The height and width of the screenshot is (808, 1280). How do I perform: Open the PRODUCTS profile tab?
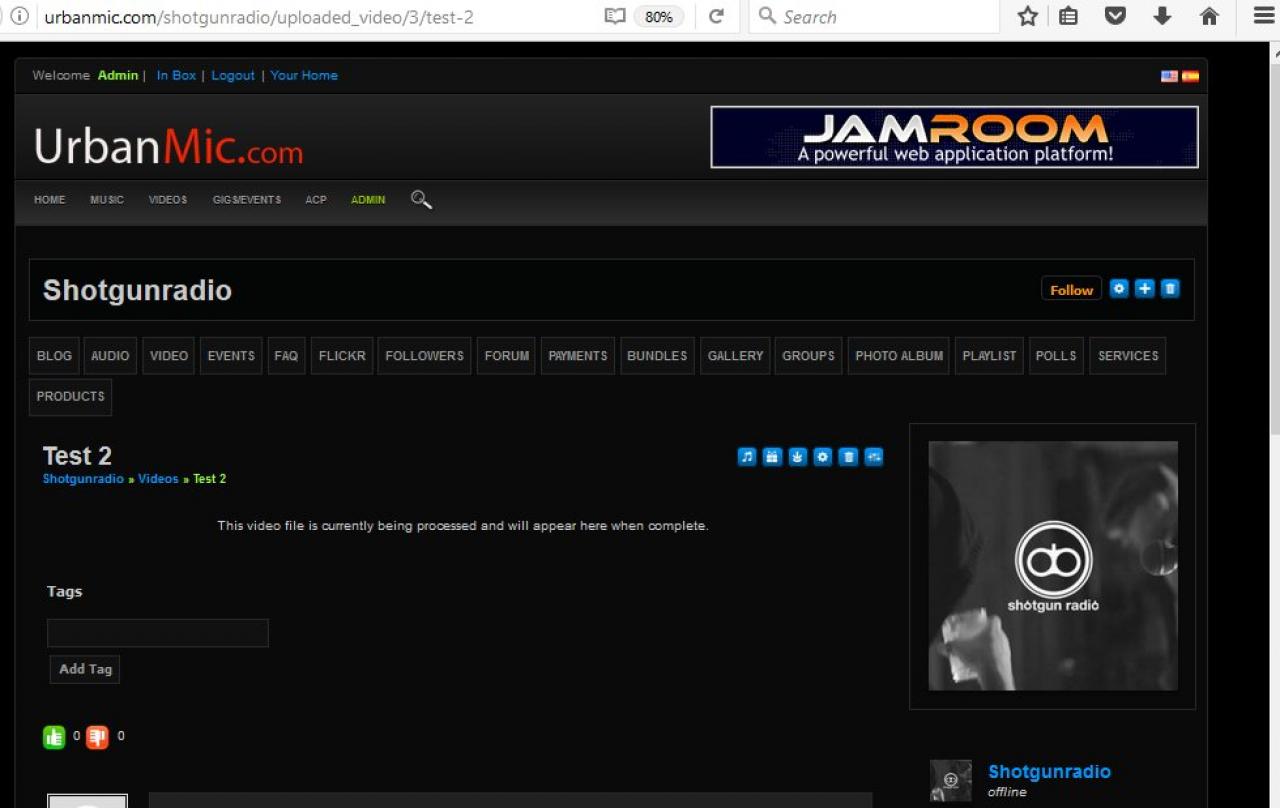[70, 397]
